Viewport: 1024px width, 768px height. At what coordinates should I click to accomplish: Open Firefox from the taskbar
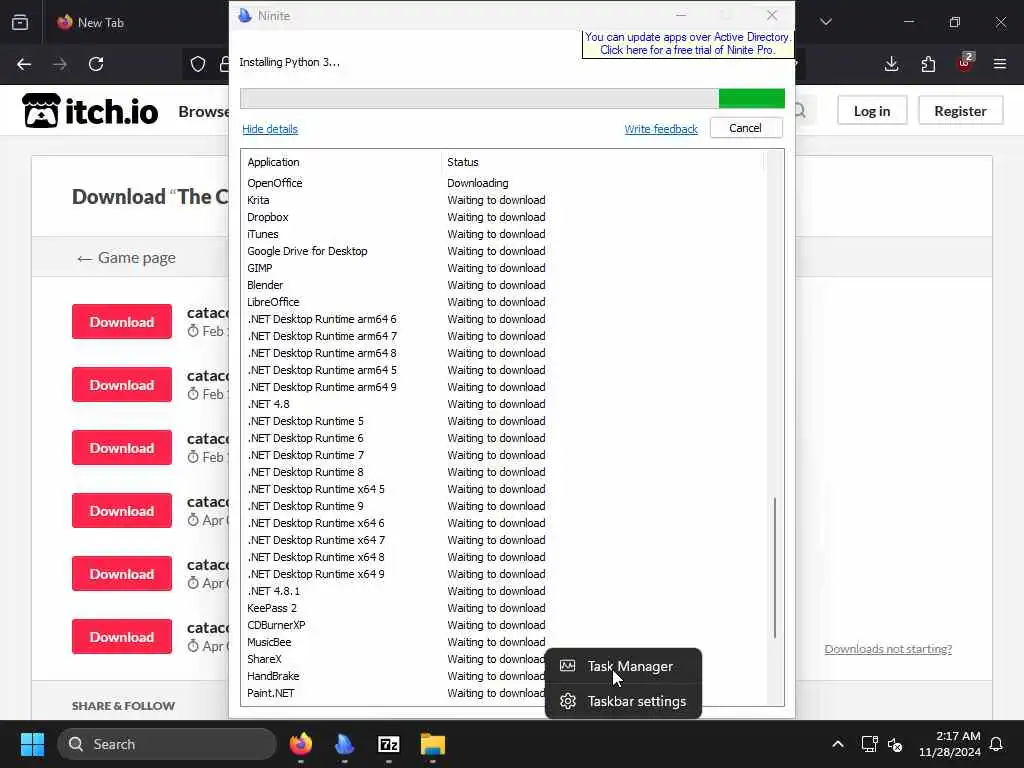(x=300, y=744)
